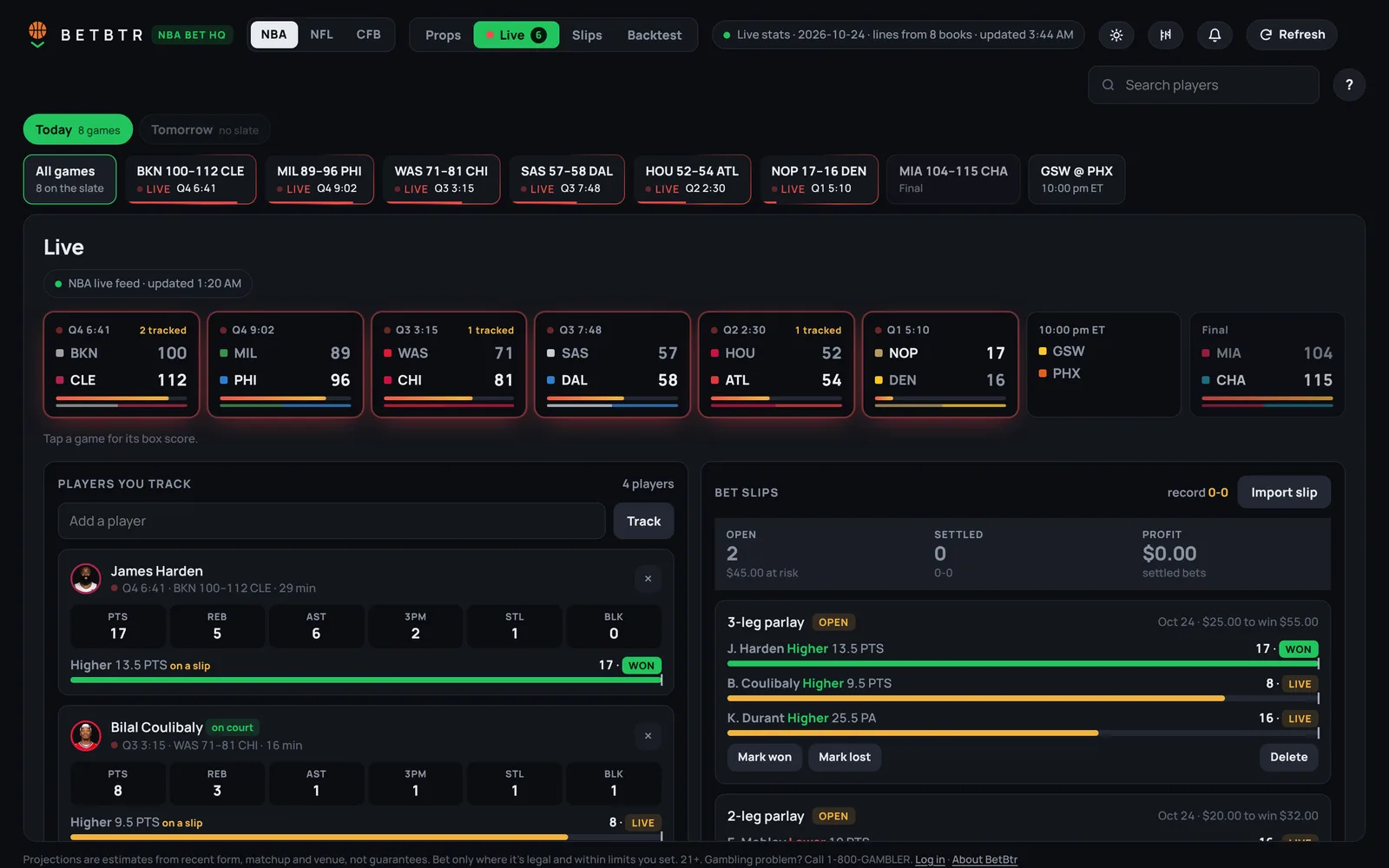Click James Harden's avatar photo
The image size is (1389, 868).
pyautogui.click(x=86, y=579)
